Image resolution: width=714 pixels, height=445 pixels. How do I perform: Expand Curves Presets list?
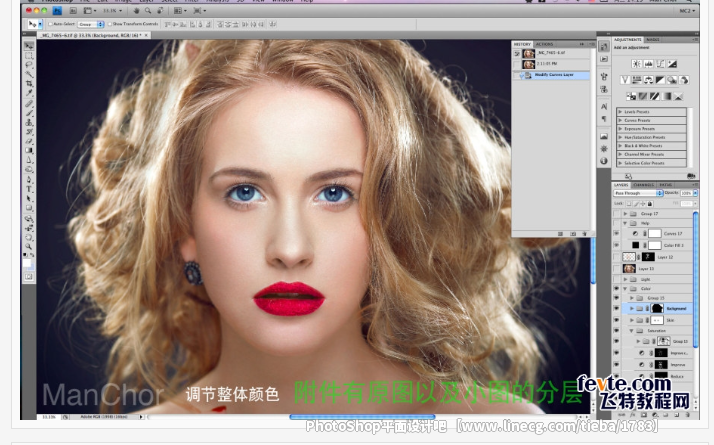620,120
